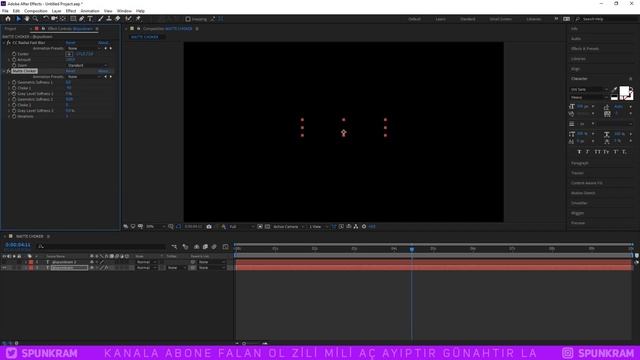This screenshot has width=640, height=360.
Task: Select the Unified Camera tool
Action: (x=54, y=19)
